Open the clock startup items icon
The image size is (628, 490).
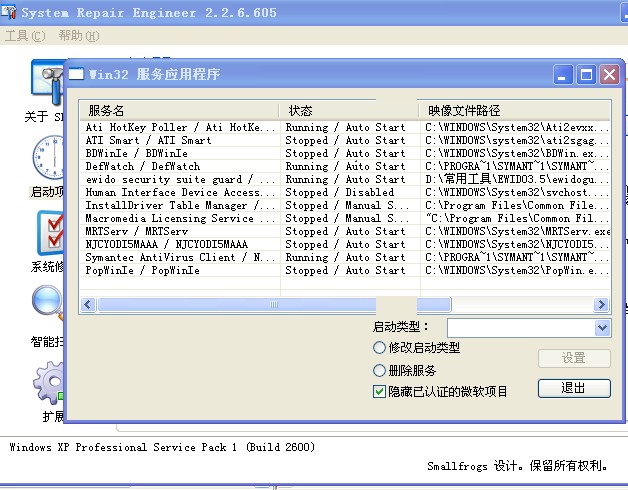[x=48, y=157]
